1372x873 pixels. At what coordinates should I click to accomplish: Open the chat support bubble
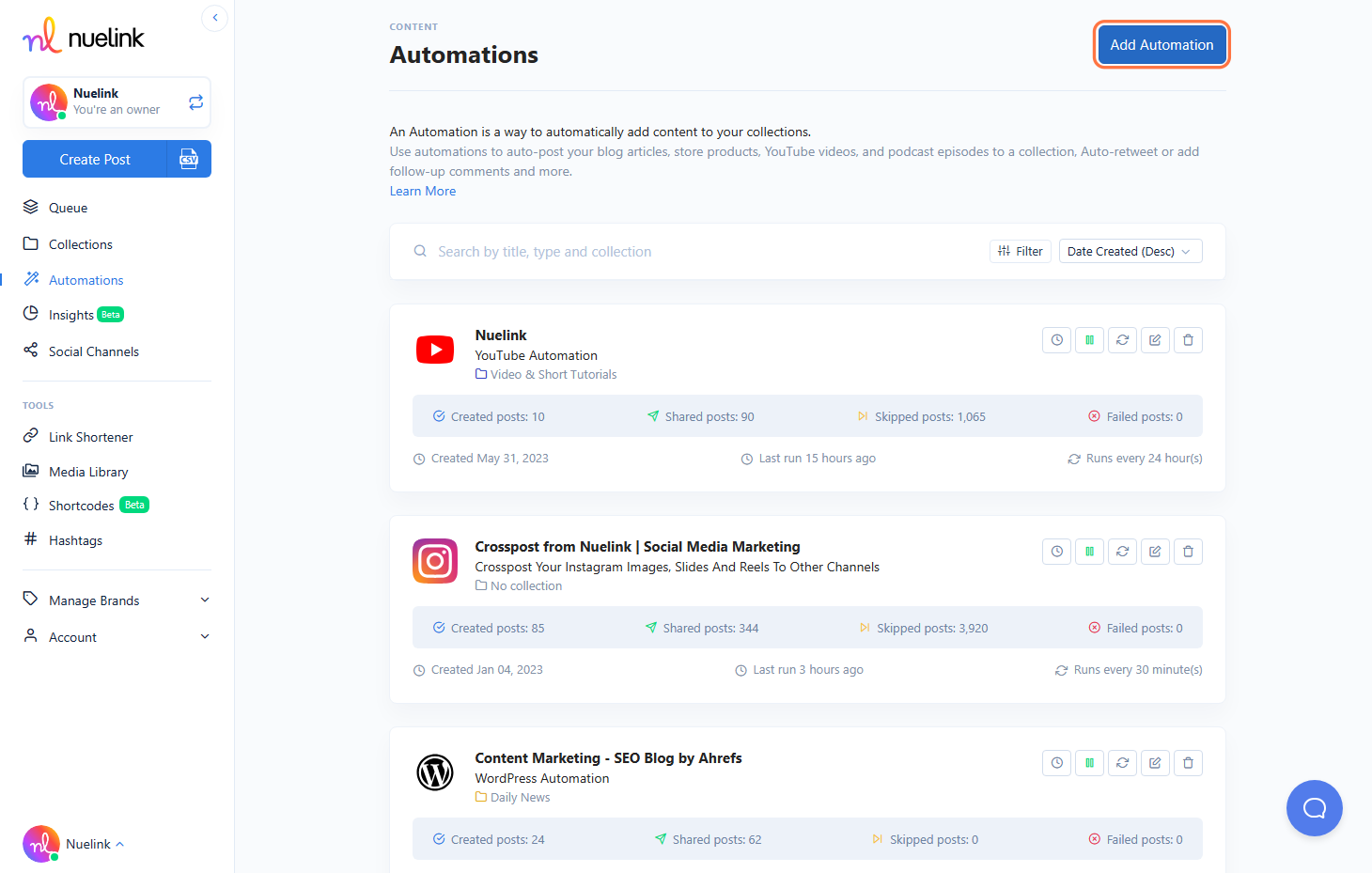point(1315,808)
